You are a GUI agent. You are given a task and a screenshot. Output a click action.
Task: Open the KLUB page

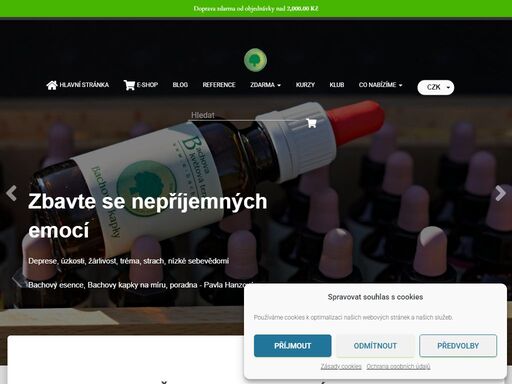point(337,85)
